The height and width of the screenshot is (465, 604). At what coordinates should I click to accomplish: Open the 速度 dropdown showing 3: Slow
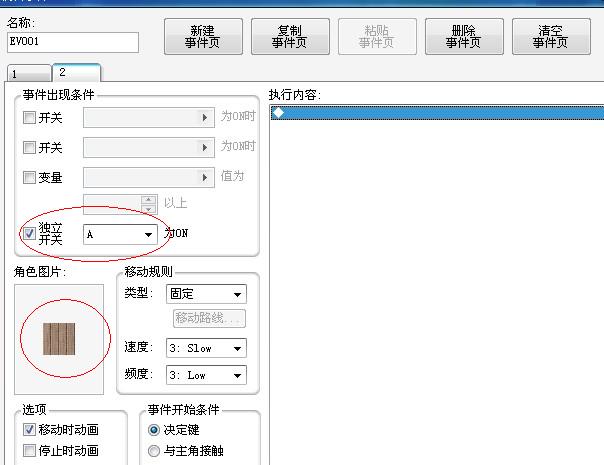[x=206, y=348]
